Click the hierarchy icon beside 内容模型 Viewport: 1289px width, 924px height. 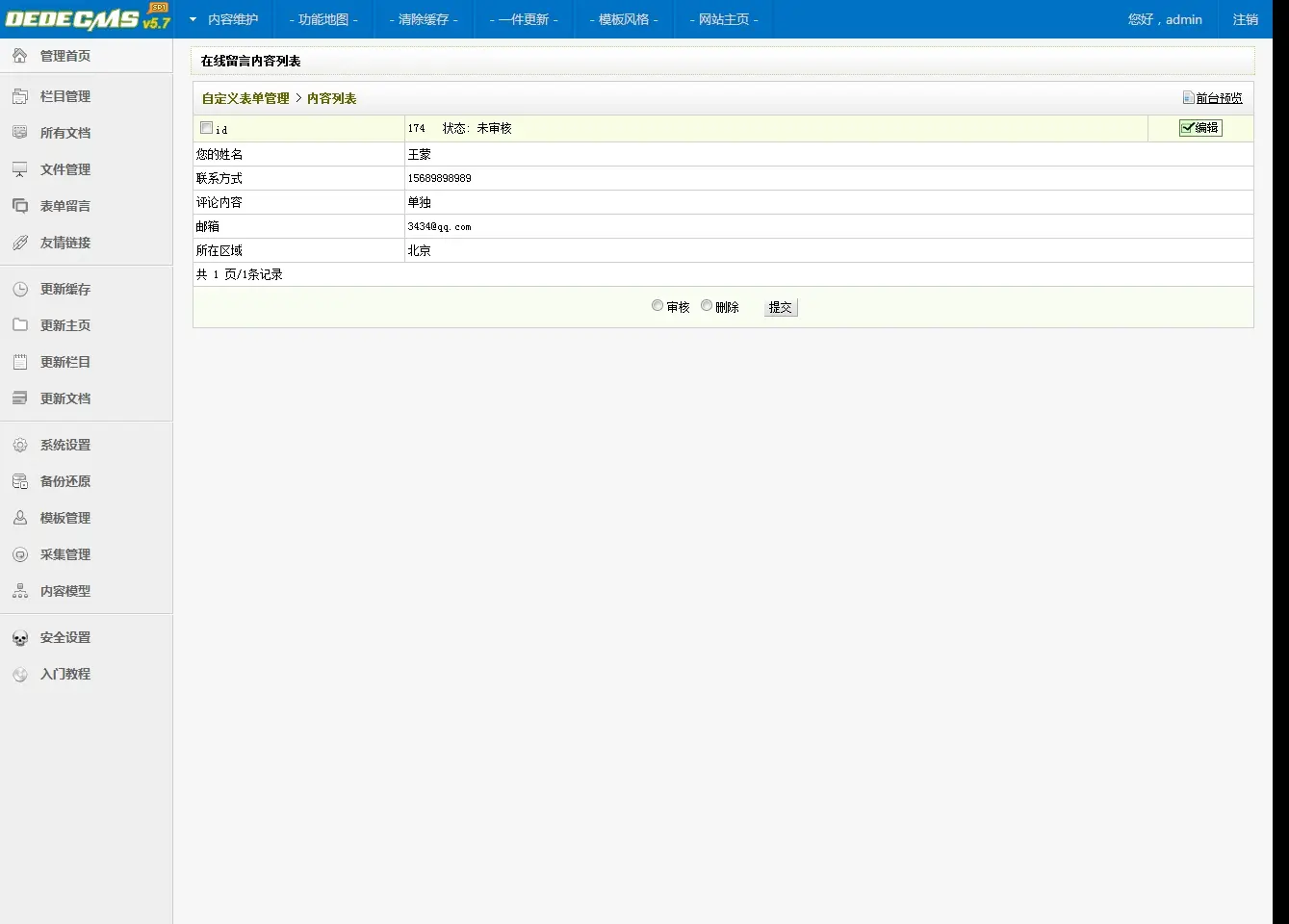click(x=20, y=591)
